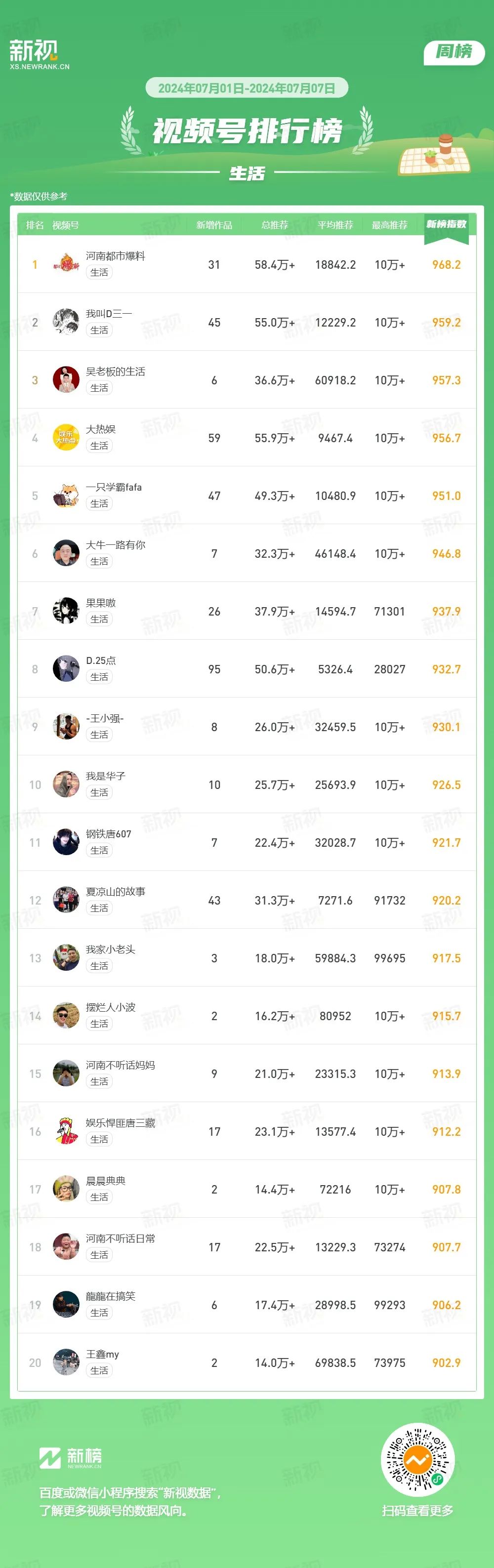Open avatar of 河南都市爆料
494x1568 pixels.
click(66, 264)
